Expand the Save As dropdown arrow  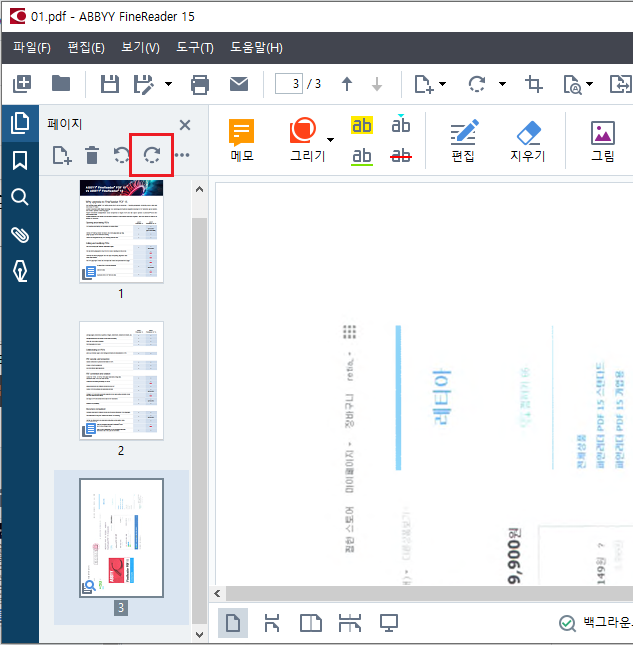pos(168,84)
